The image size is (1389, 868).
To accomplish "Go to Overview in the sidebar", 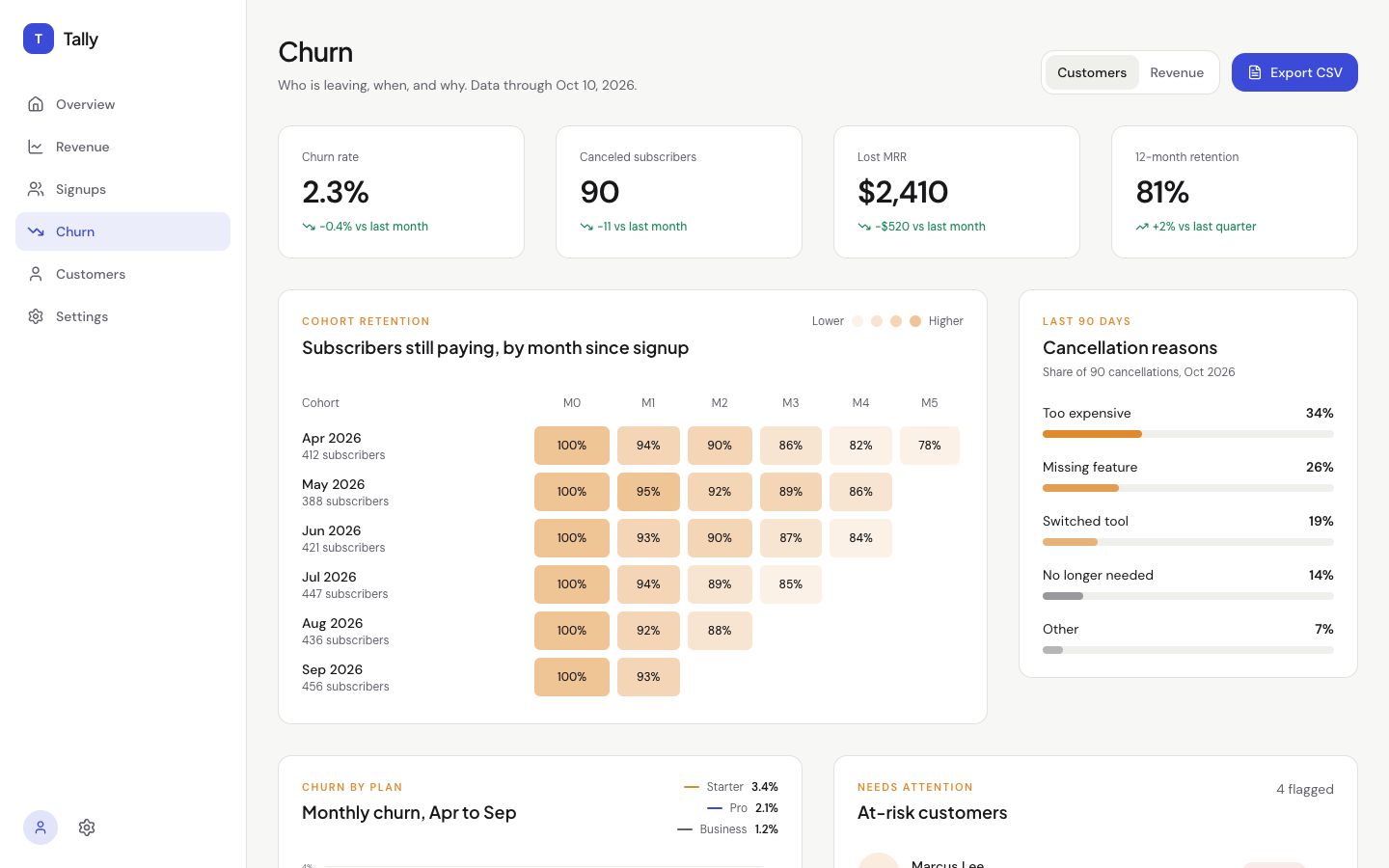I will coord(123,104).
